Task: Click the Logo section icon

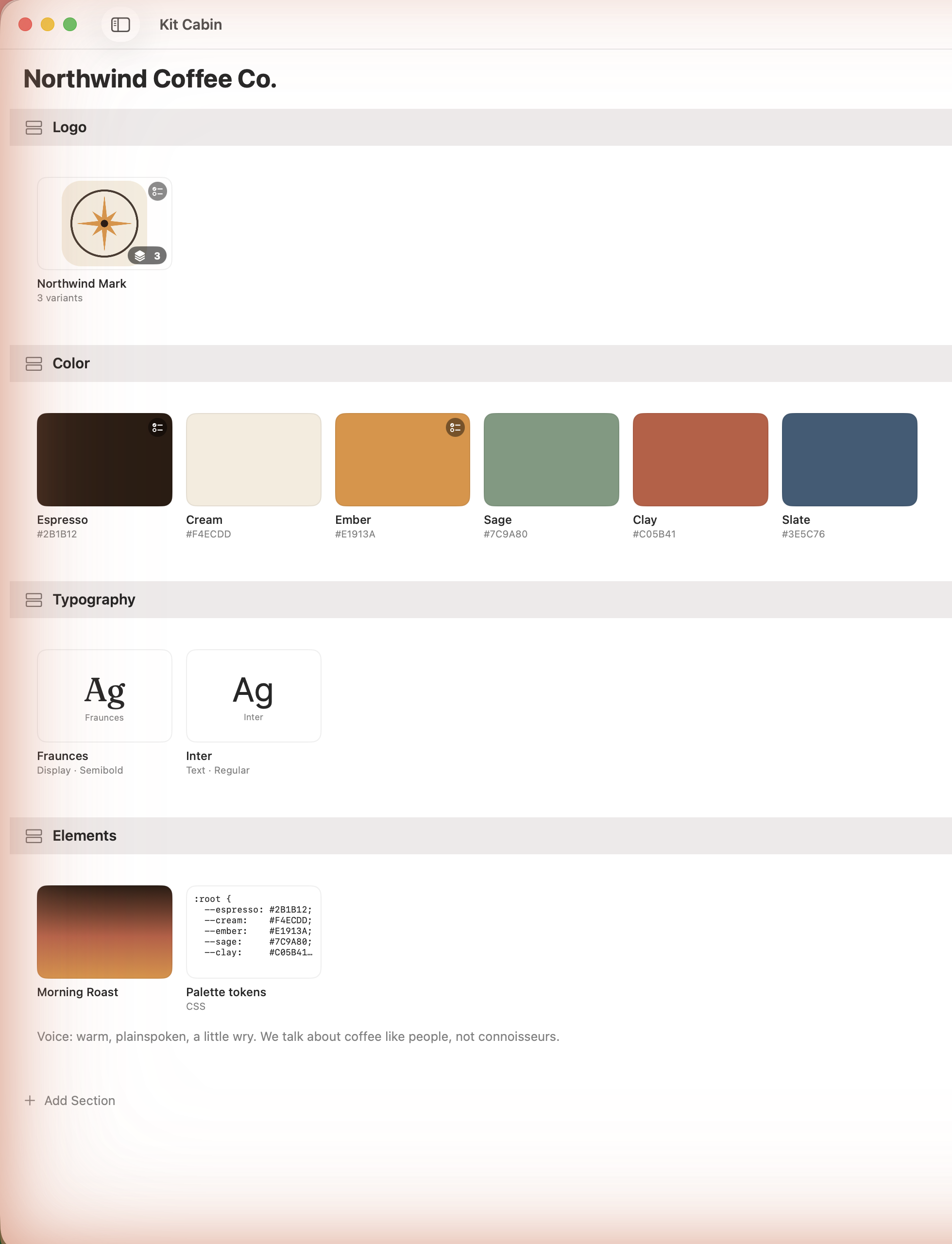Action: tap(34, 128)
